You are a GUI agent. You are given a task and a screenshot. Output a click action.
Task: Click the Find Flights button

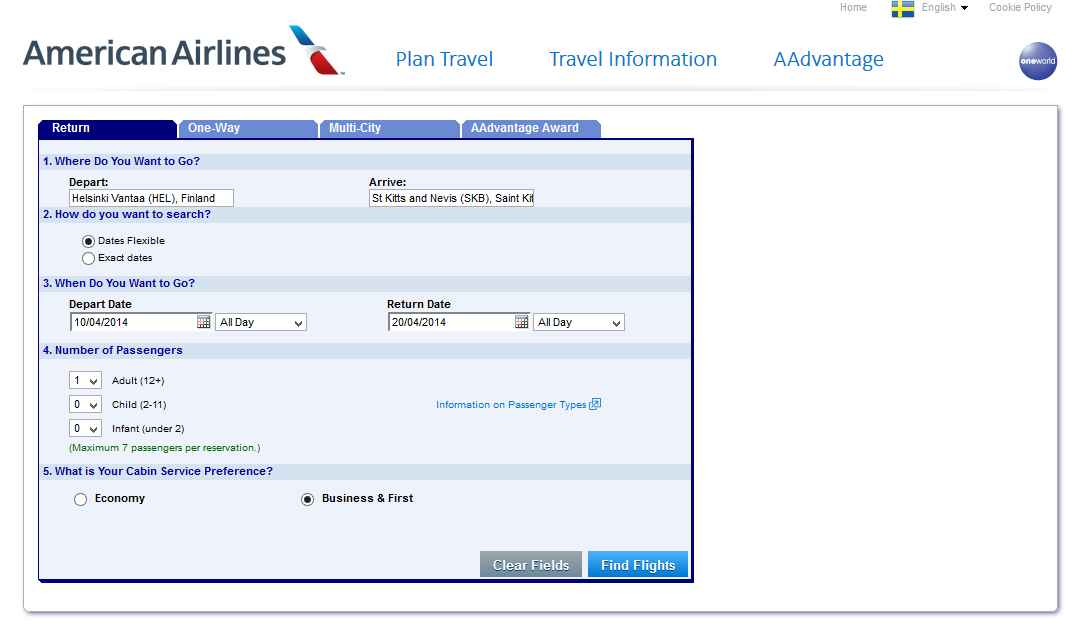coord(638,565)
